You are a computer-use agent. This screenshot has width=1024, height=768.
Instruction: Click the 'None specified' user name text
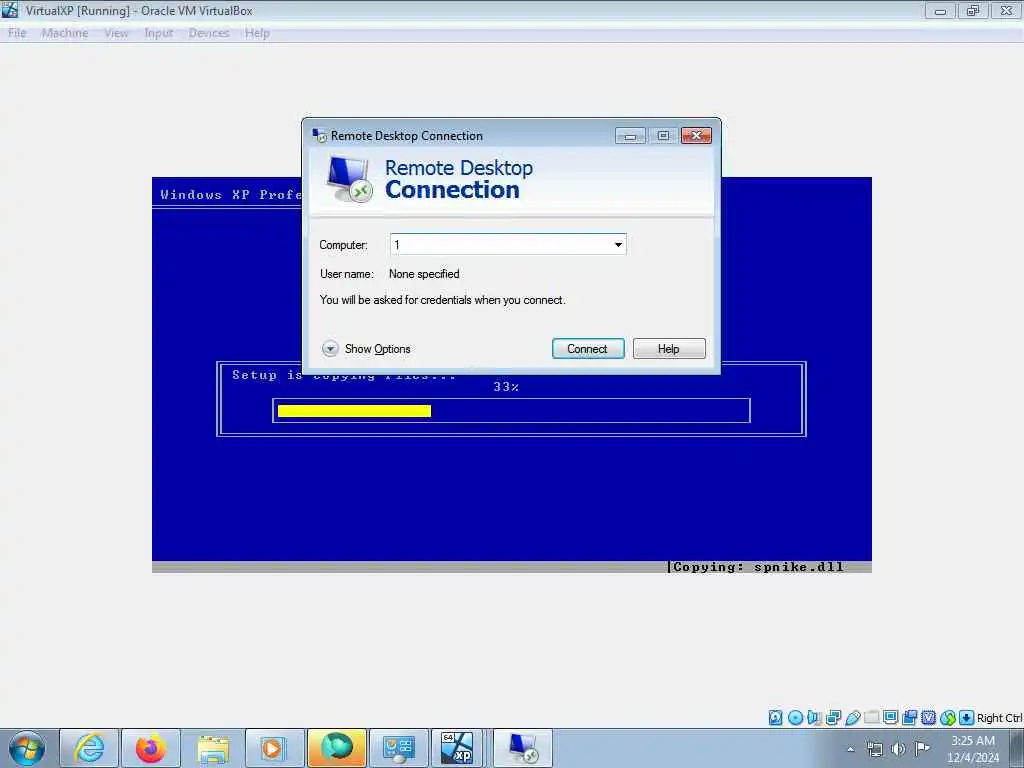424,274
